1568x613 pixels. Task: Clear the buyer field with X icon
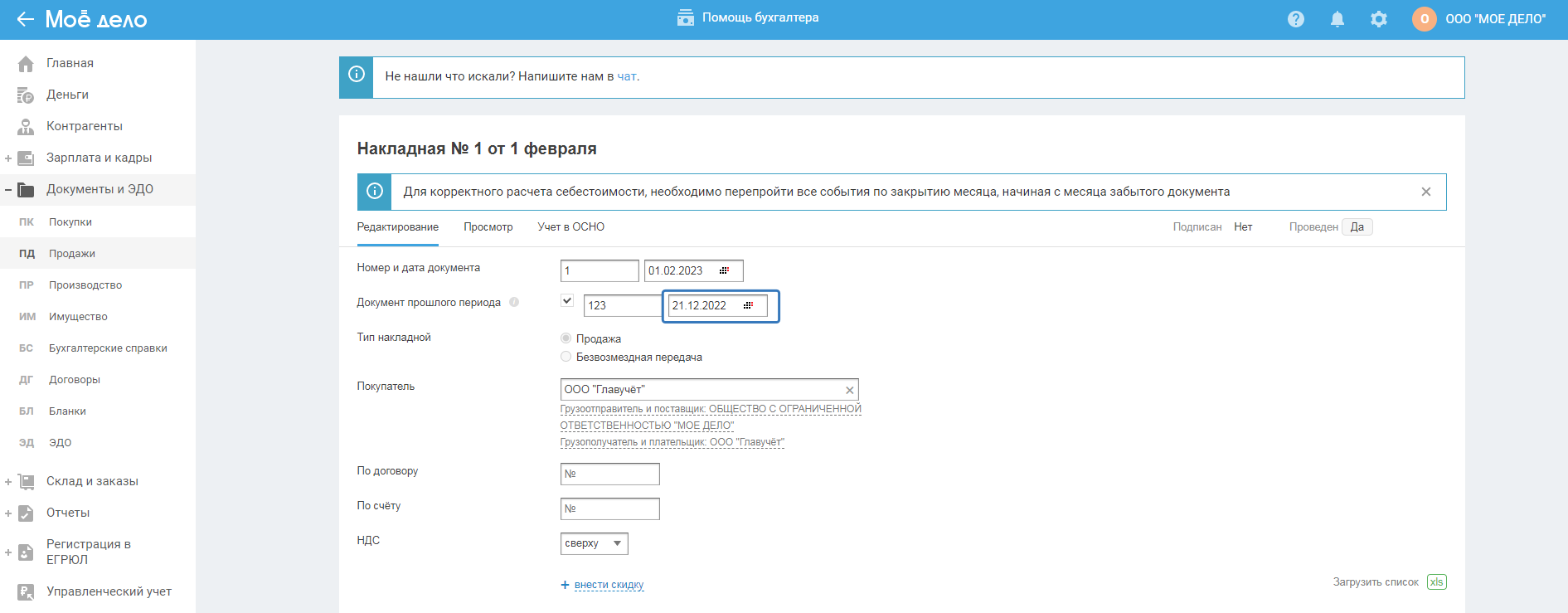coord(849,390)
